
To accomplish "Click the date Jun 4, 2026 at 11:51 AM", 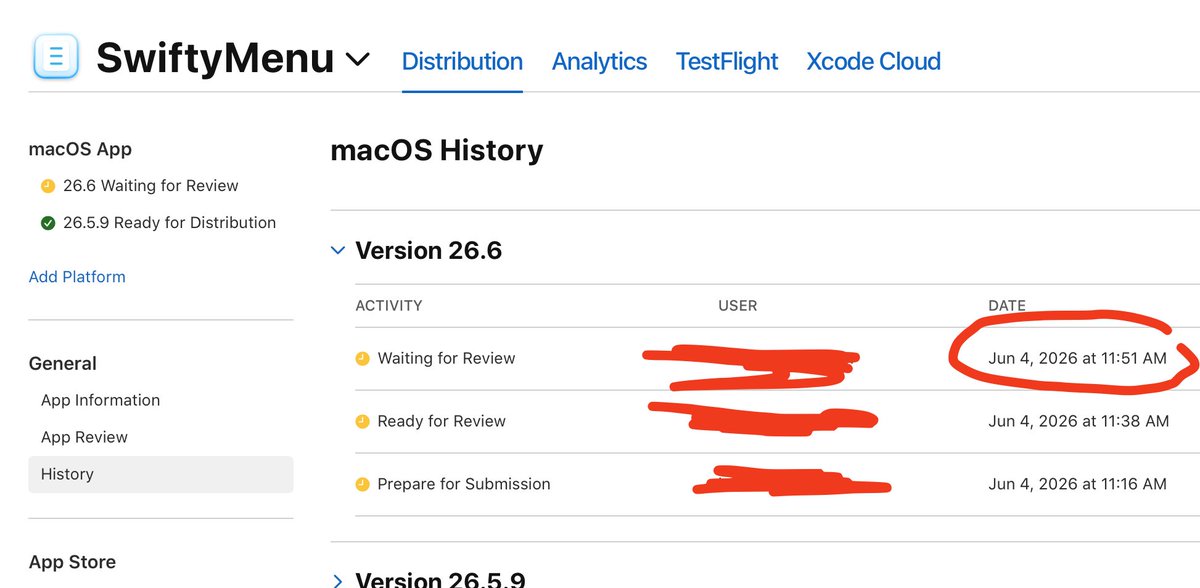I will point(1077,358).
